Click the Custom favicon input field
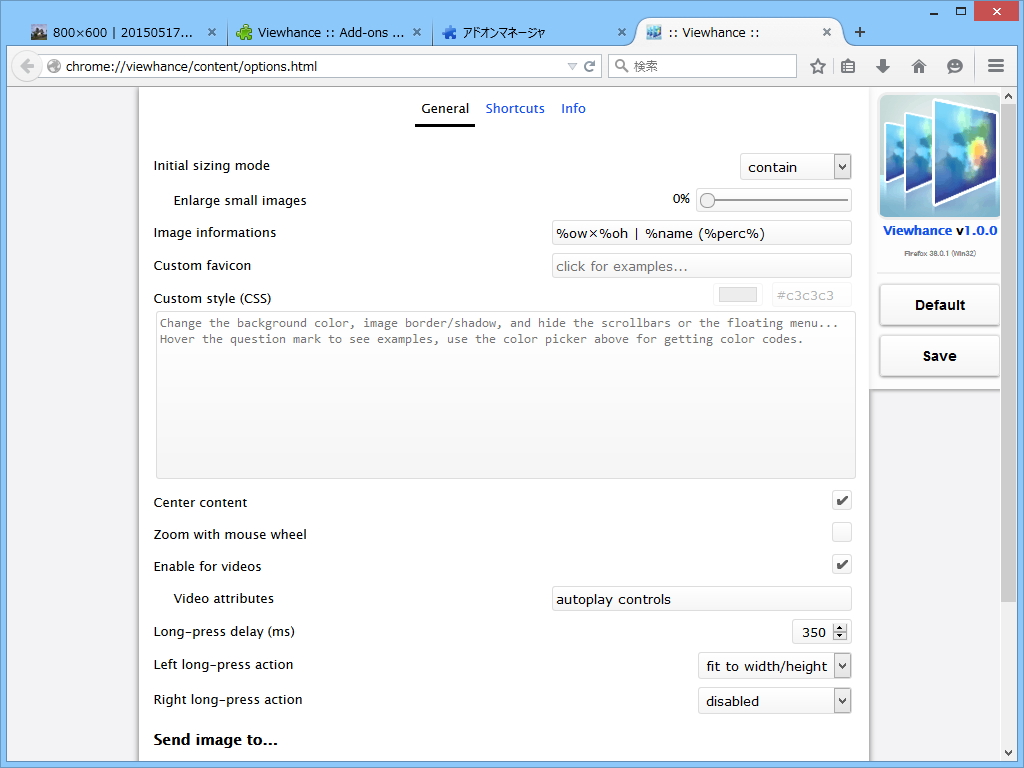 pyautogui.click(x=701, y=265)
